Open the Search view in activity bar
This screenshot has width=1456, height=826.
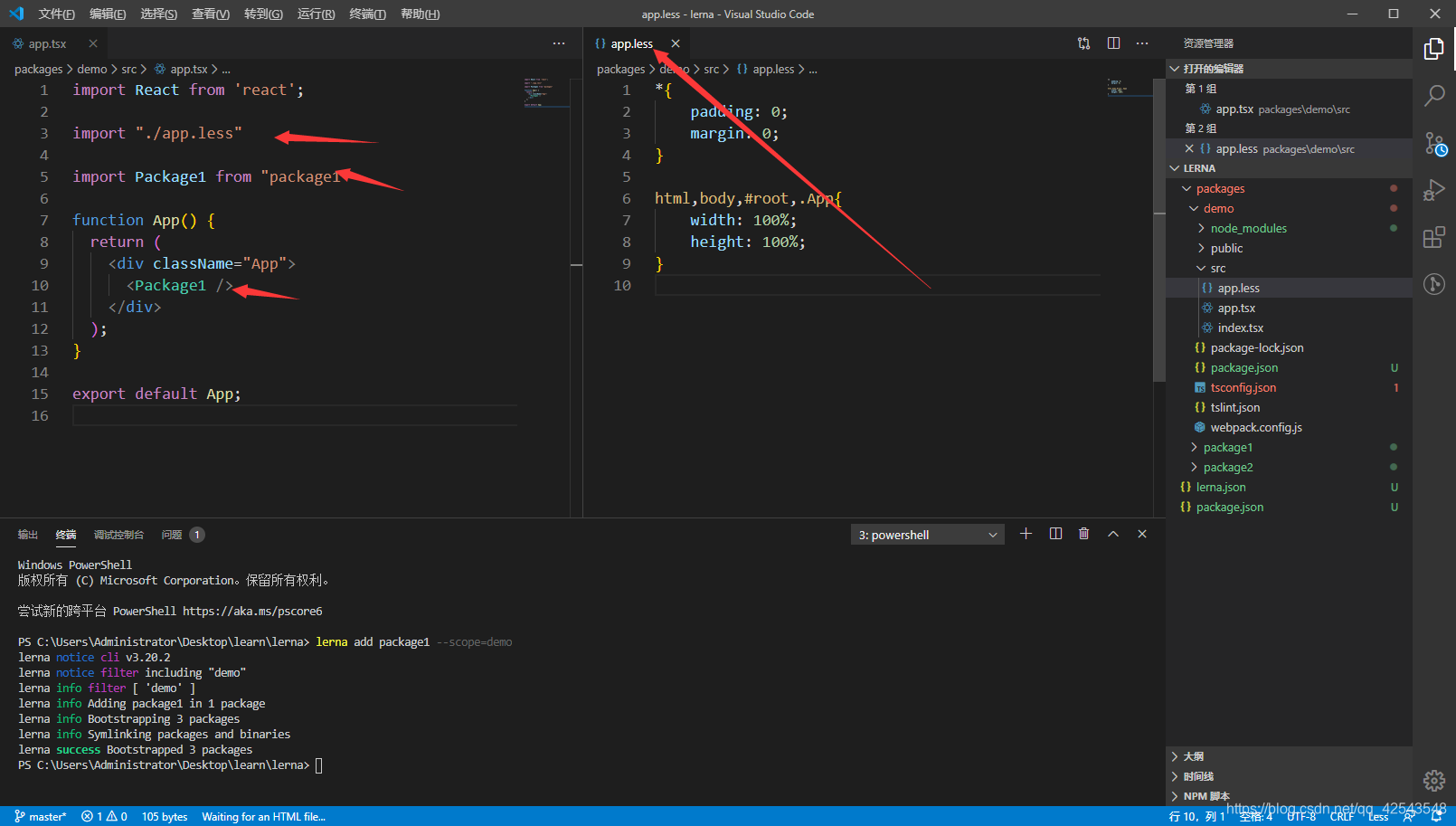(1434, 96)
